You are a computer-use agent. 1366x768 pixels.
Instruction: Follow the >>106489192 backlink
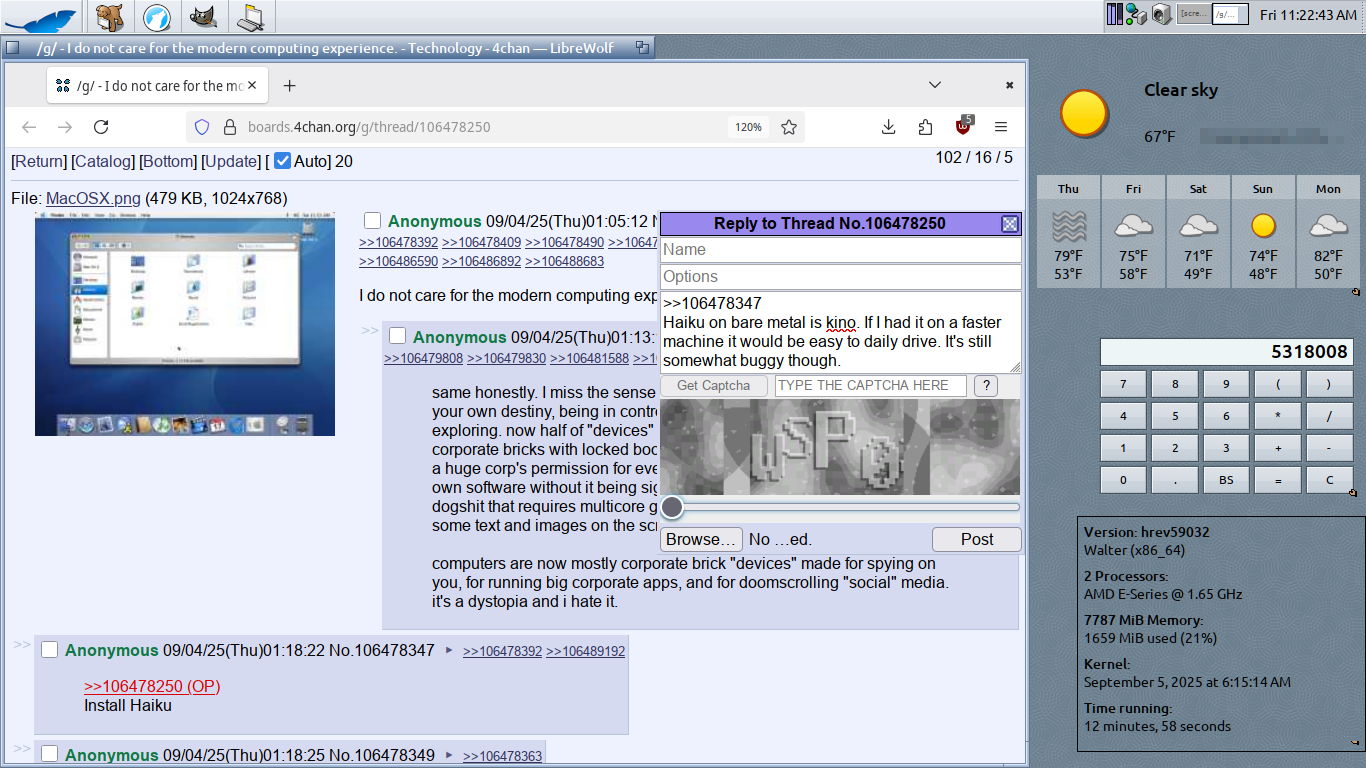pos(585,651)
